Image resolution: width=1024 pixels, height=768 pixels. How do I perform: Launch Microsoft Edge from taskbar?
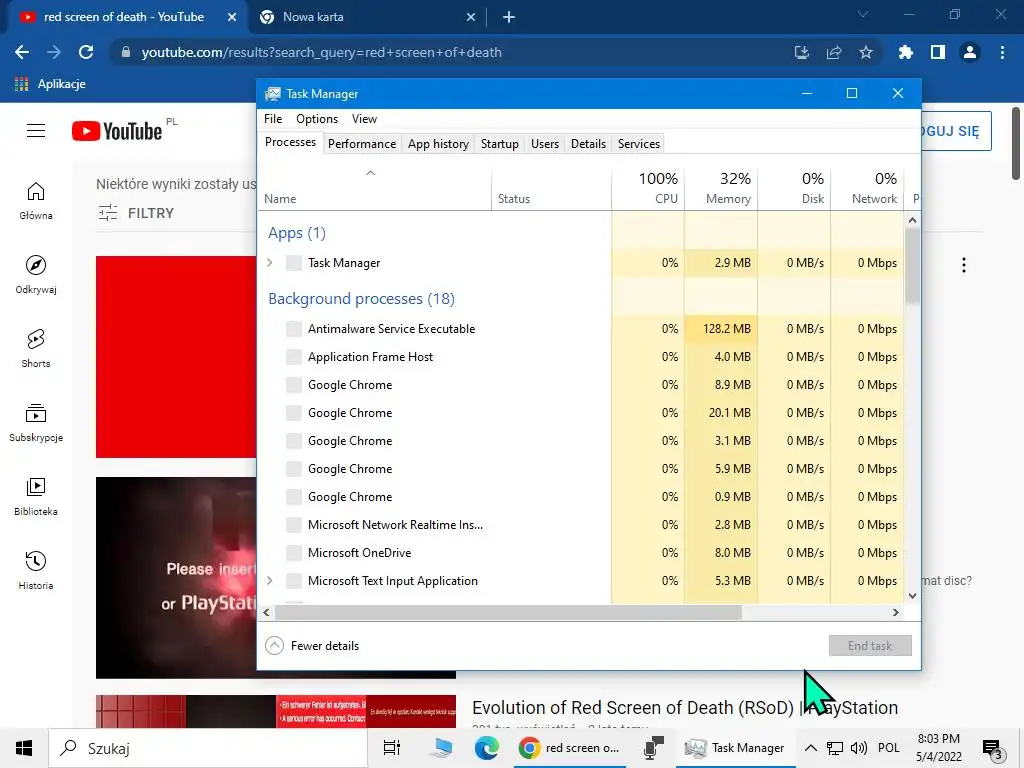pyautogui.click(x=487, y=748)
